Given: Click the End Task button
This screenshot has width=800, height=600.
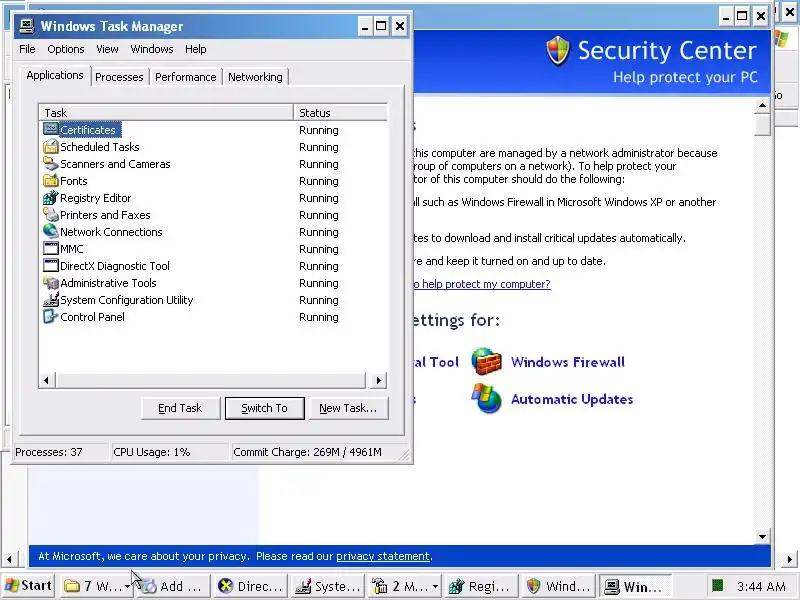Looking at the screenshot, I should [x=180, y=408].
